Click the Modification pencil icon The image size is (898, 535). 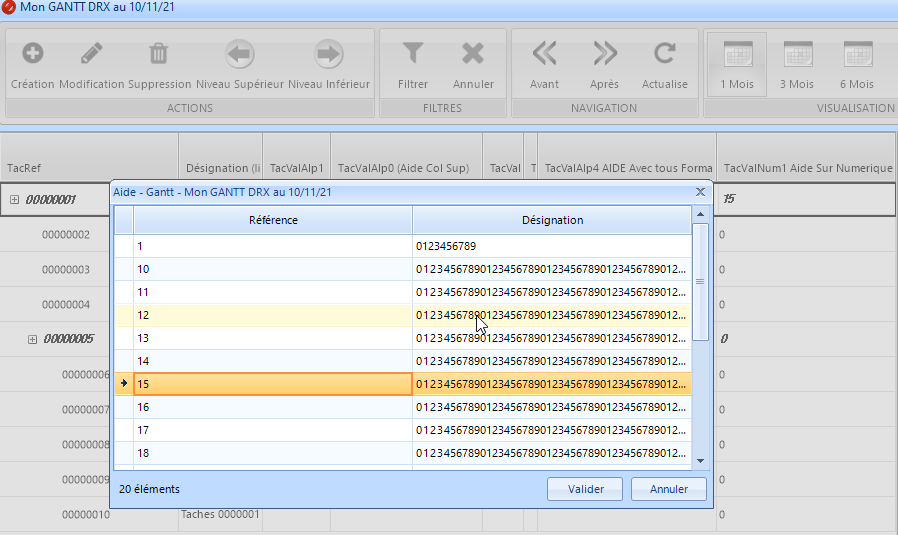[x=92, y=54]
